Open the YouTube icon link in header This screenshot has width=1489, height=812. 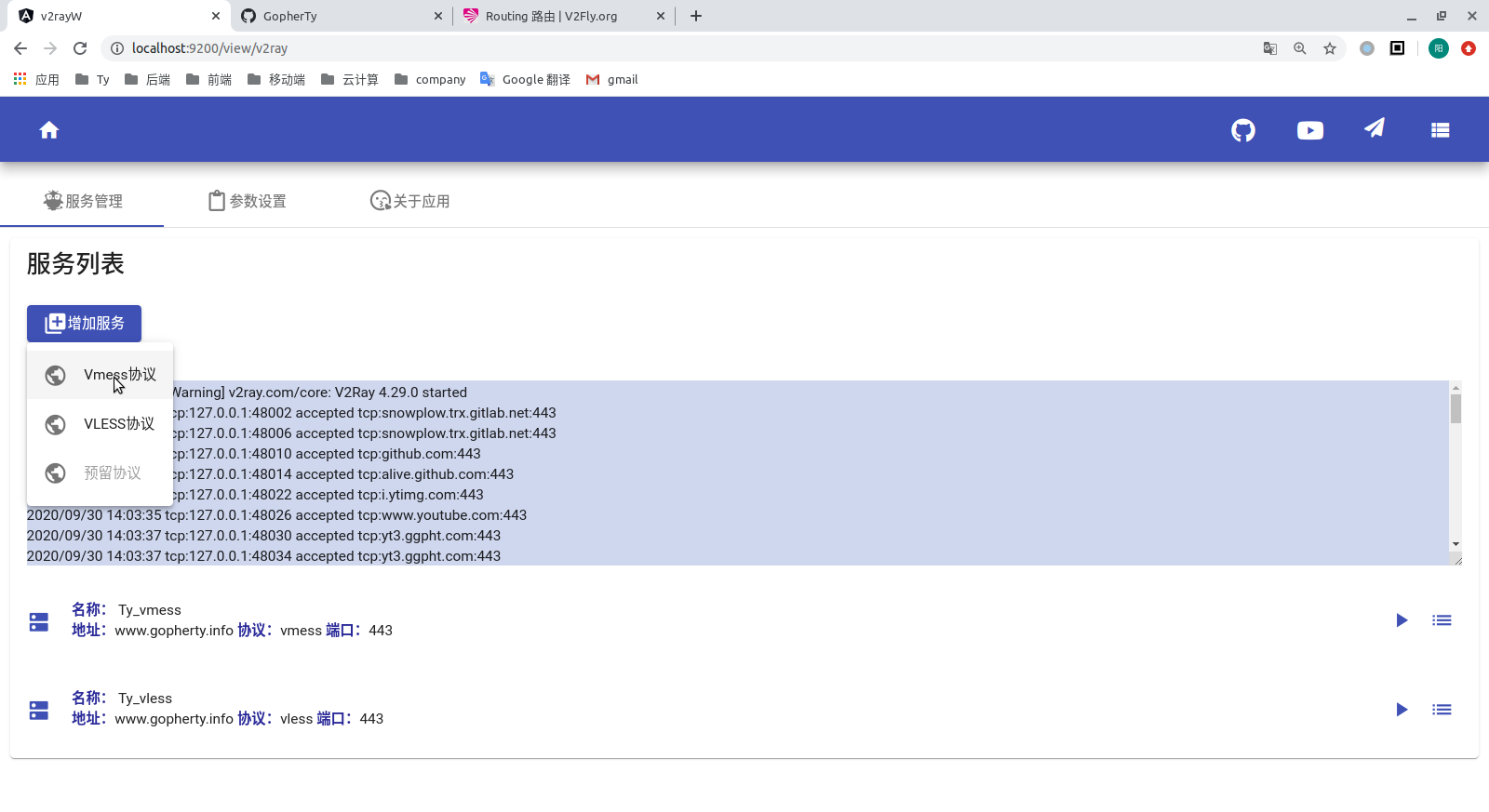pyautogui.click(x=1310, y=130)
